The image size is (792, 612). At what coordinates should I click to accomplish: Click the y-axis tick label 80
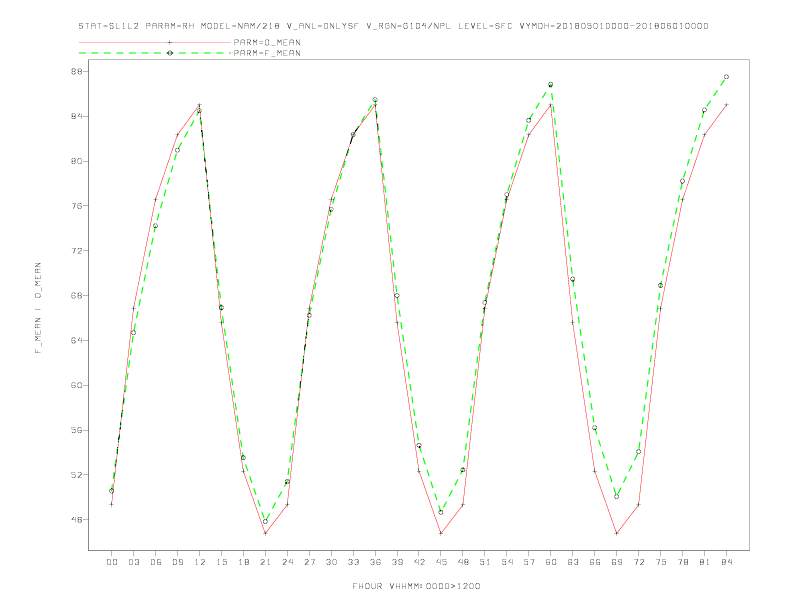[77, 161]
